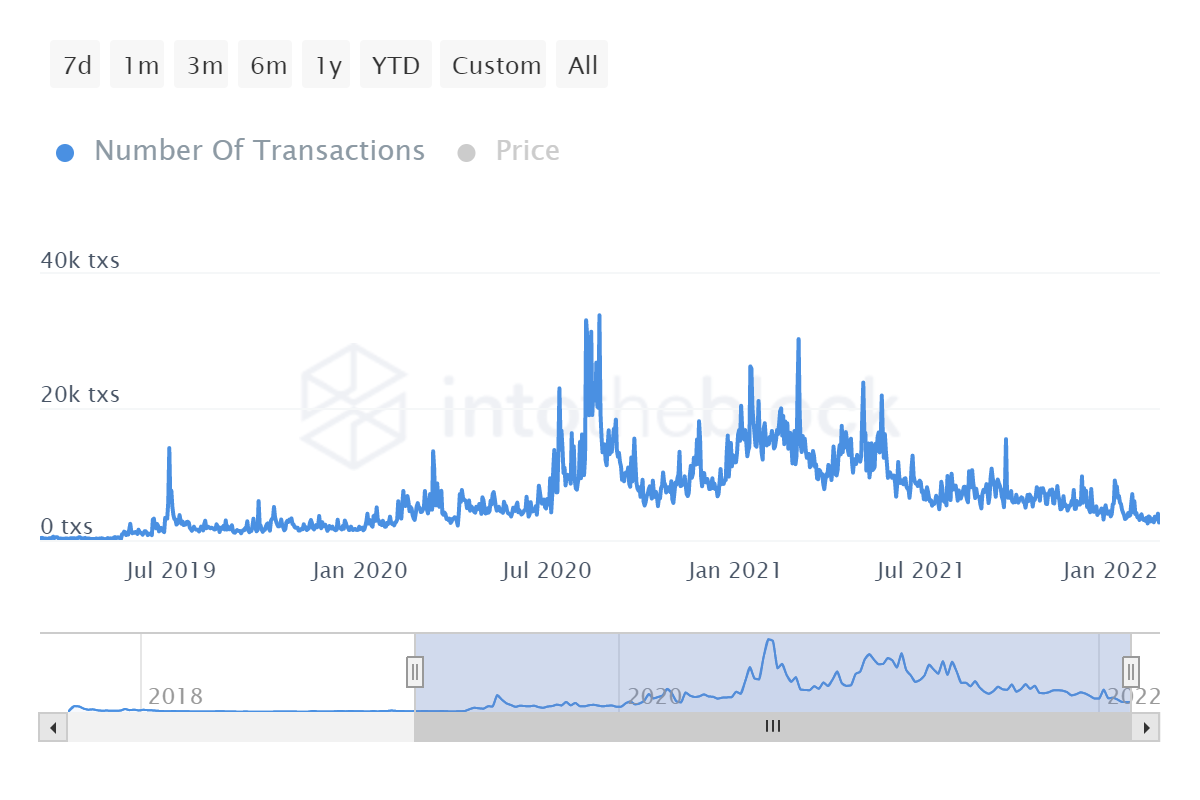Toggle the Price series
Viewport: 1200px width, 800px height.
527,151
